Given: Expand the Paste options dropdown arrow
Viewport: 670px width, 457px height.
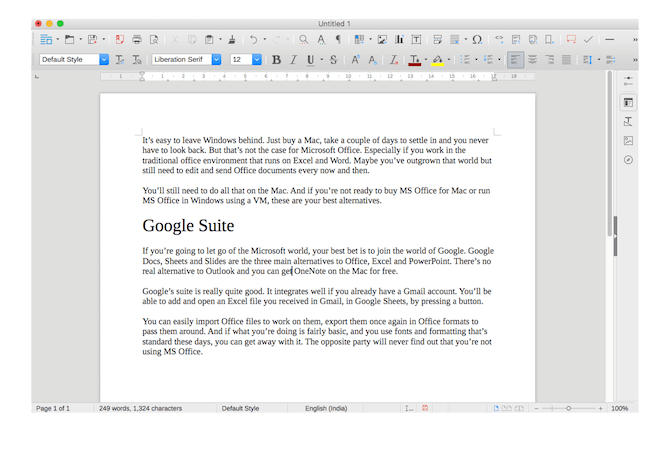Looking at the screenshot, I should pyautogui.click(x=220, y=39).
